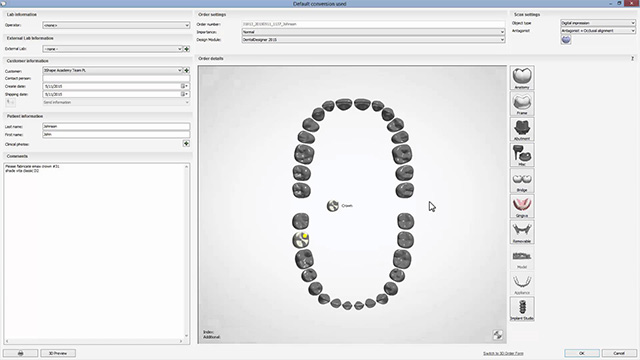Select the Frame restoration icon
640x360 pixels.
tap(522, 103)
